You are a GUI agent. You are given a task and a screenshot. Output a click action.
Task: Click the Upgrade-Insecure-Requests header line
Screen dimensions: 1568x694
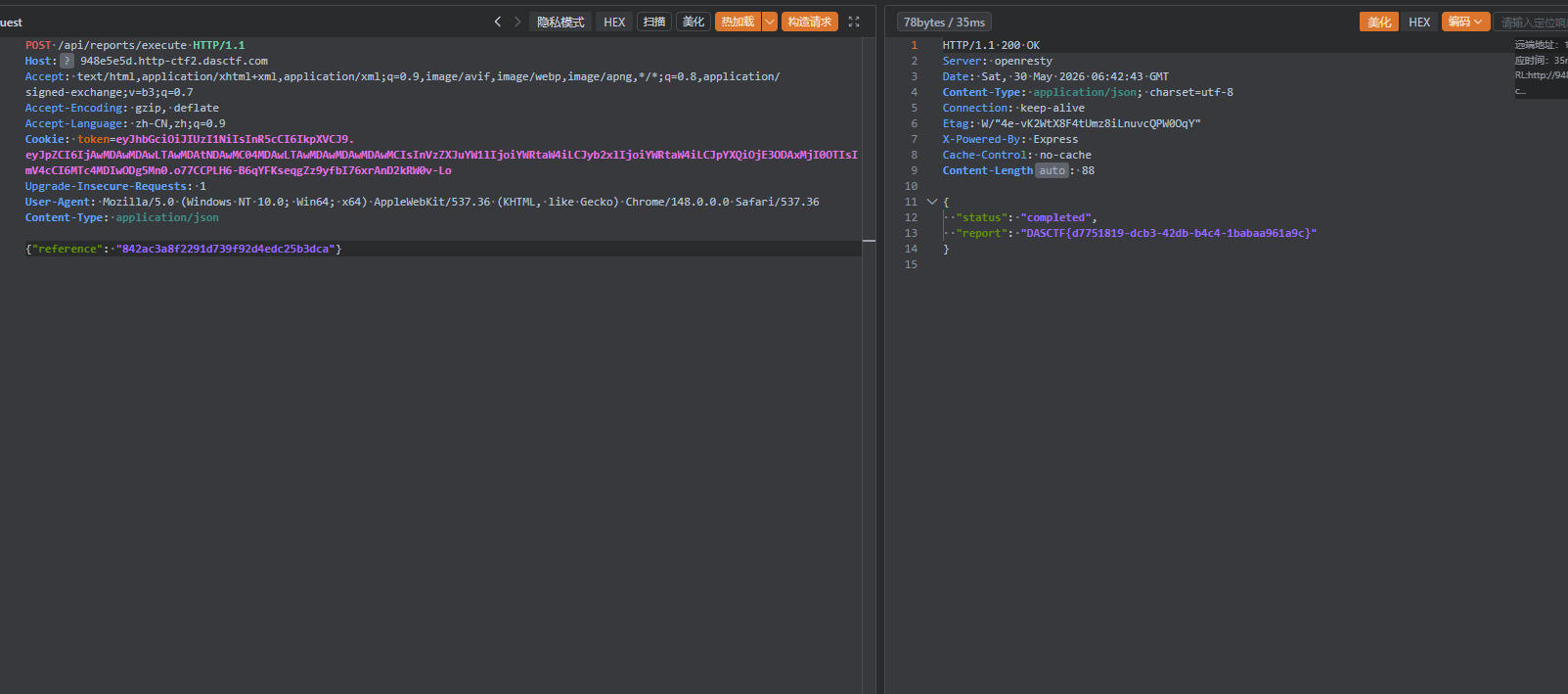click(115, 186)
